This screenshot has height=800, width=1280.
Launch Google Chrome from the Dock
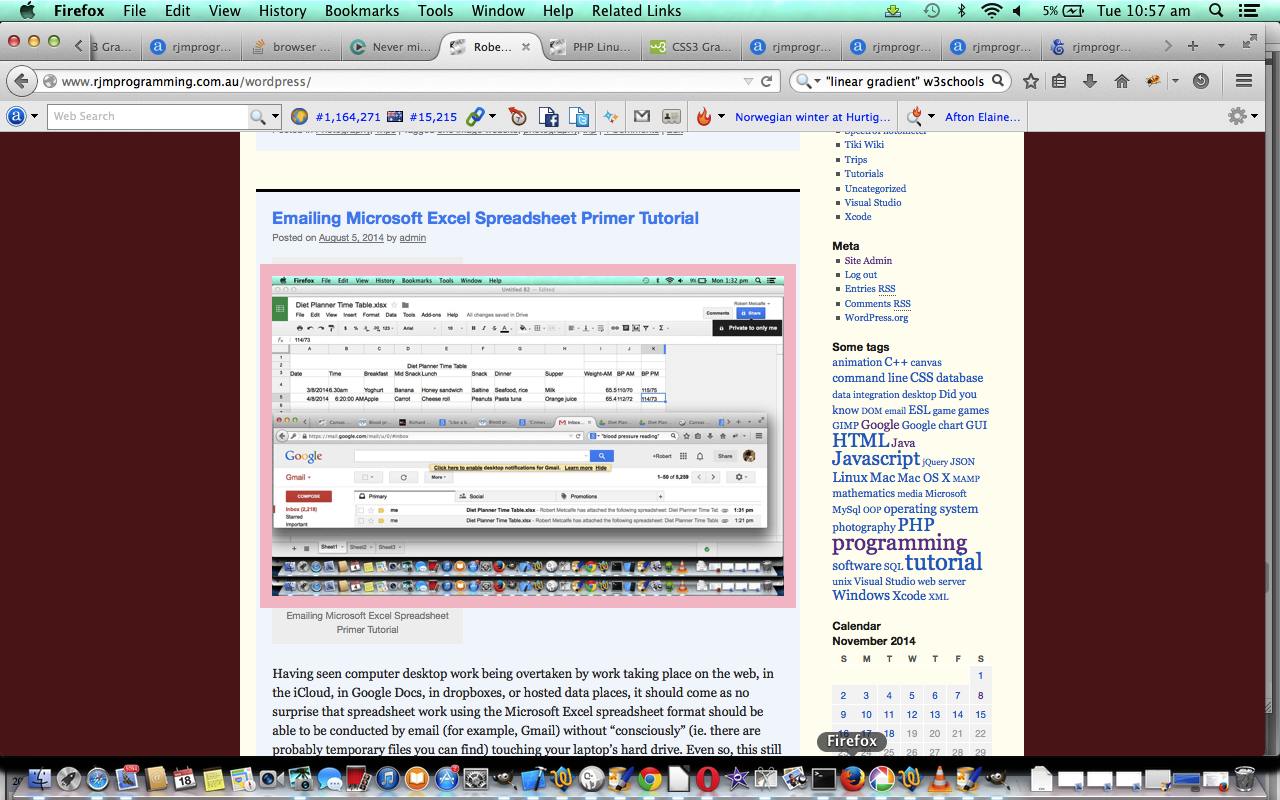point(650,778)
